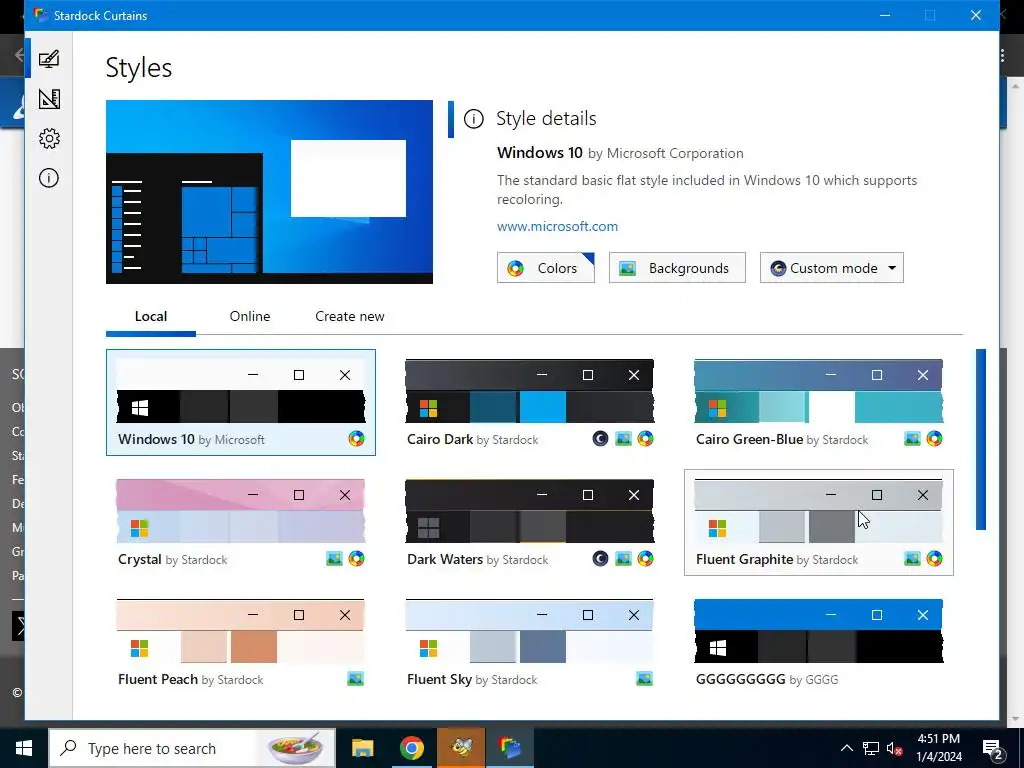Click background picture icon on Fluent Sky card
This screenshot has width=1024, height=768.
(x=645, y=679)
